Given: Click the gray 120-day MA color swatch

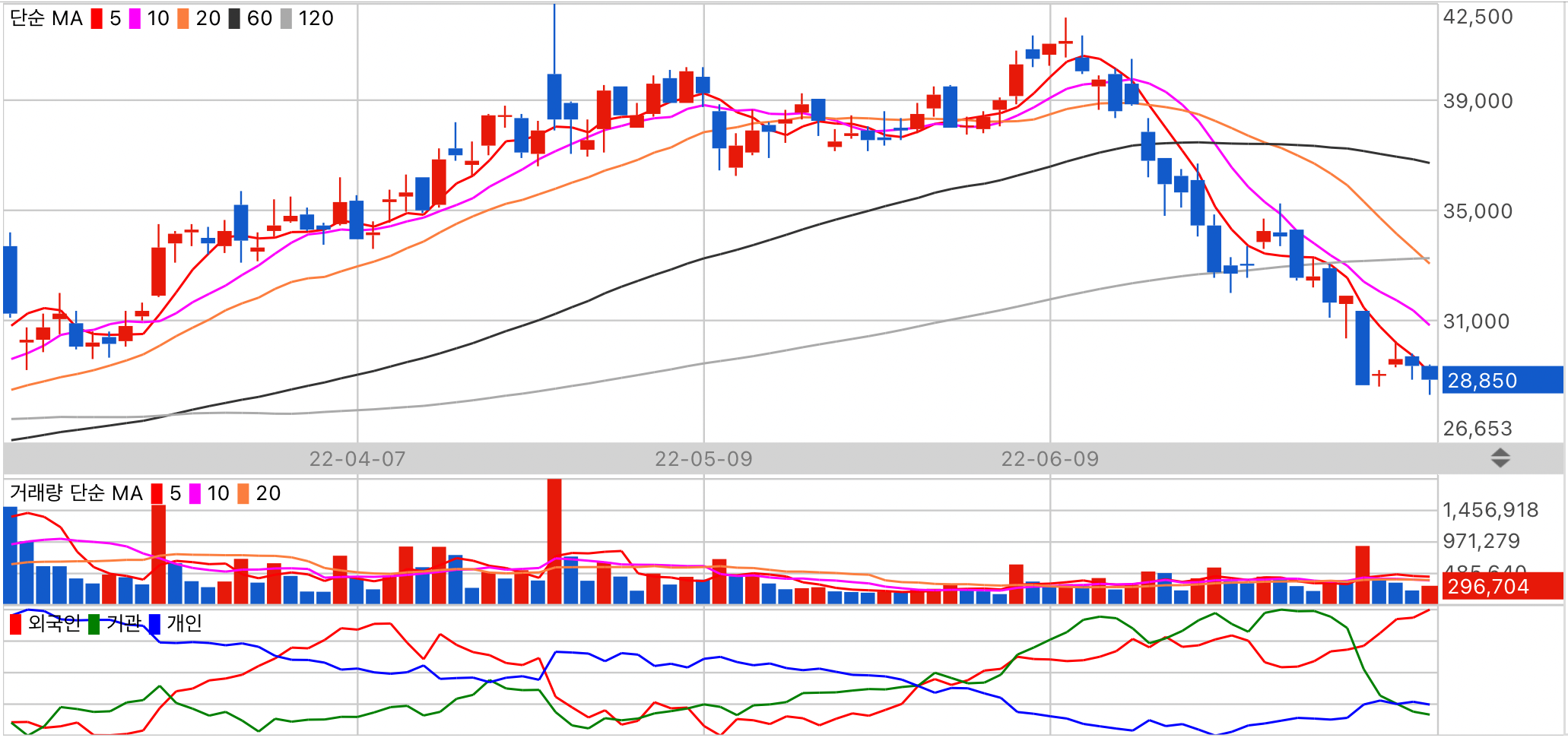Looking at the screenshot, I should click(286, 18).
